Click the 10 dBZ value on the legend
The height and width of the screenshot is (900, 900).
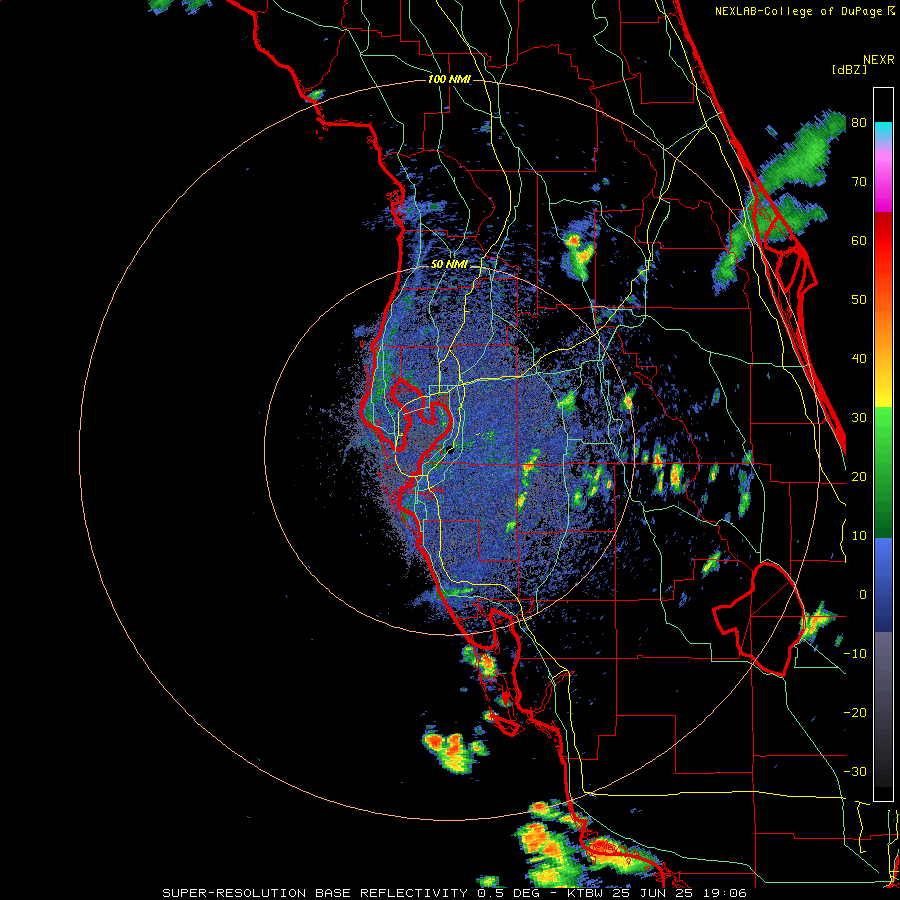[859, 537]
